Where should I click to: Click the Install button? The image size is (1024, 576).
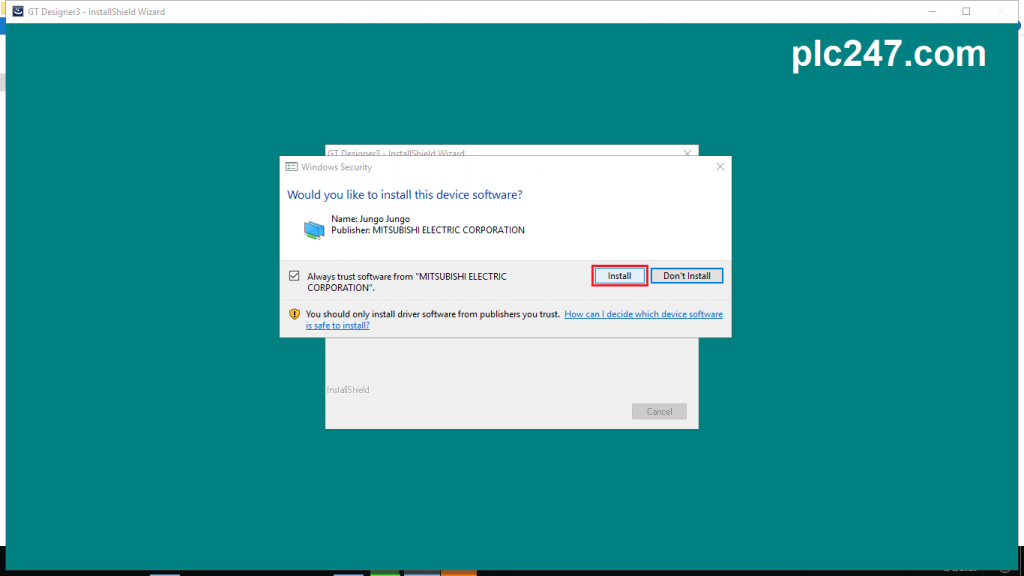pyautogui.click(x=619, y=276)
